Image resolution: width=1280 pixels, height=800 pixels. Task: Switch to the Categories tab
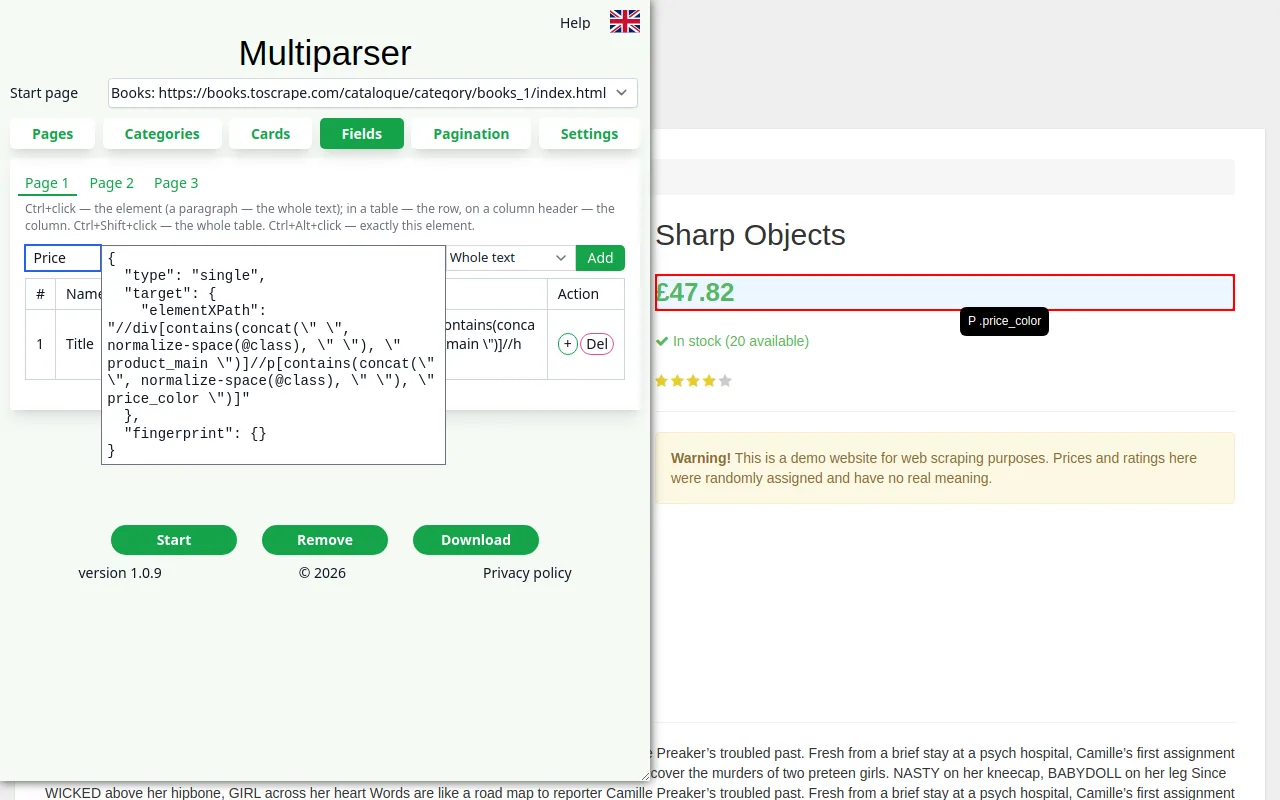coord(162,134)
